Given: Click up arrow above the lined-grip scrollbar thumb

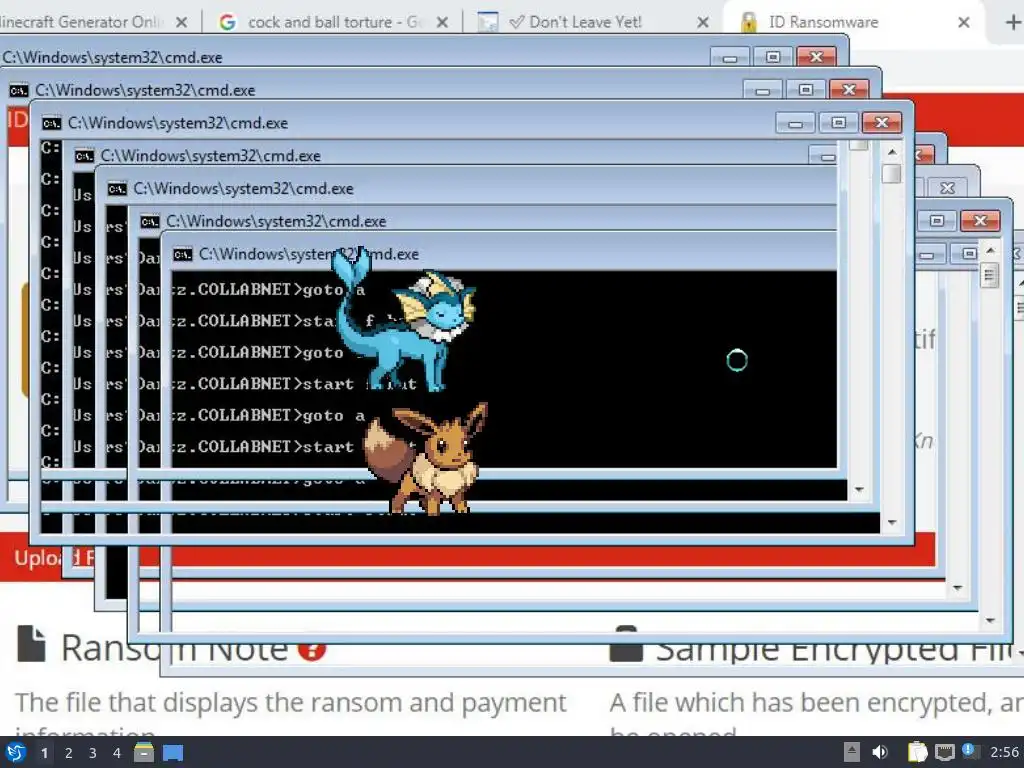Looking at the screenshot, I should pyautogui.click(x=990, y=251).
